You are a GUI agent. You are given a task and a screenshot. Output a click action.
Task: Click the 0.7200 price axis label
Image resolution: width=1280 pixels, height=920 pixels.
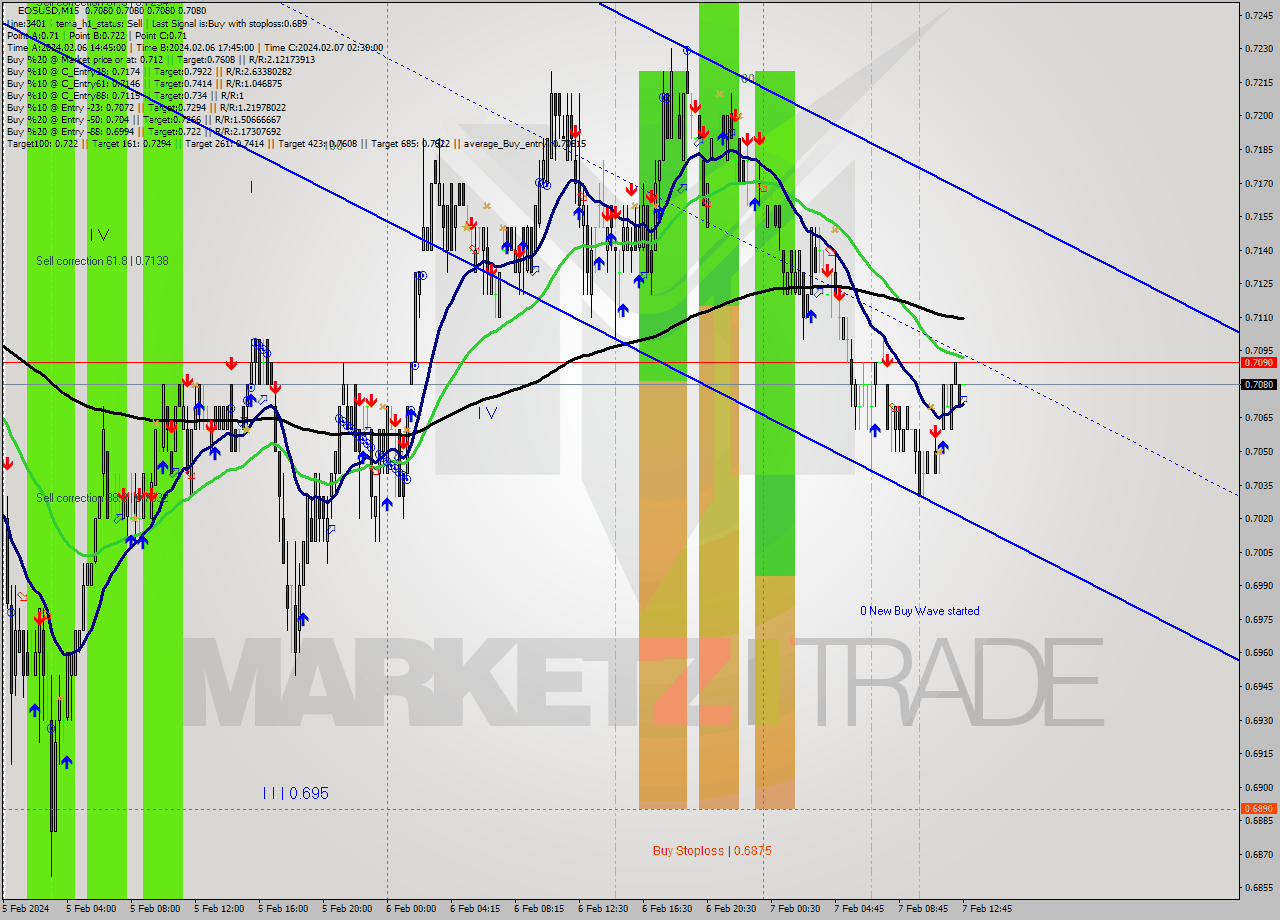[1258, 116]
